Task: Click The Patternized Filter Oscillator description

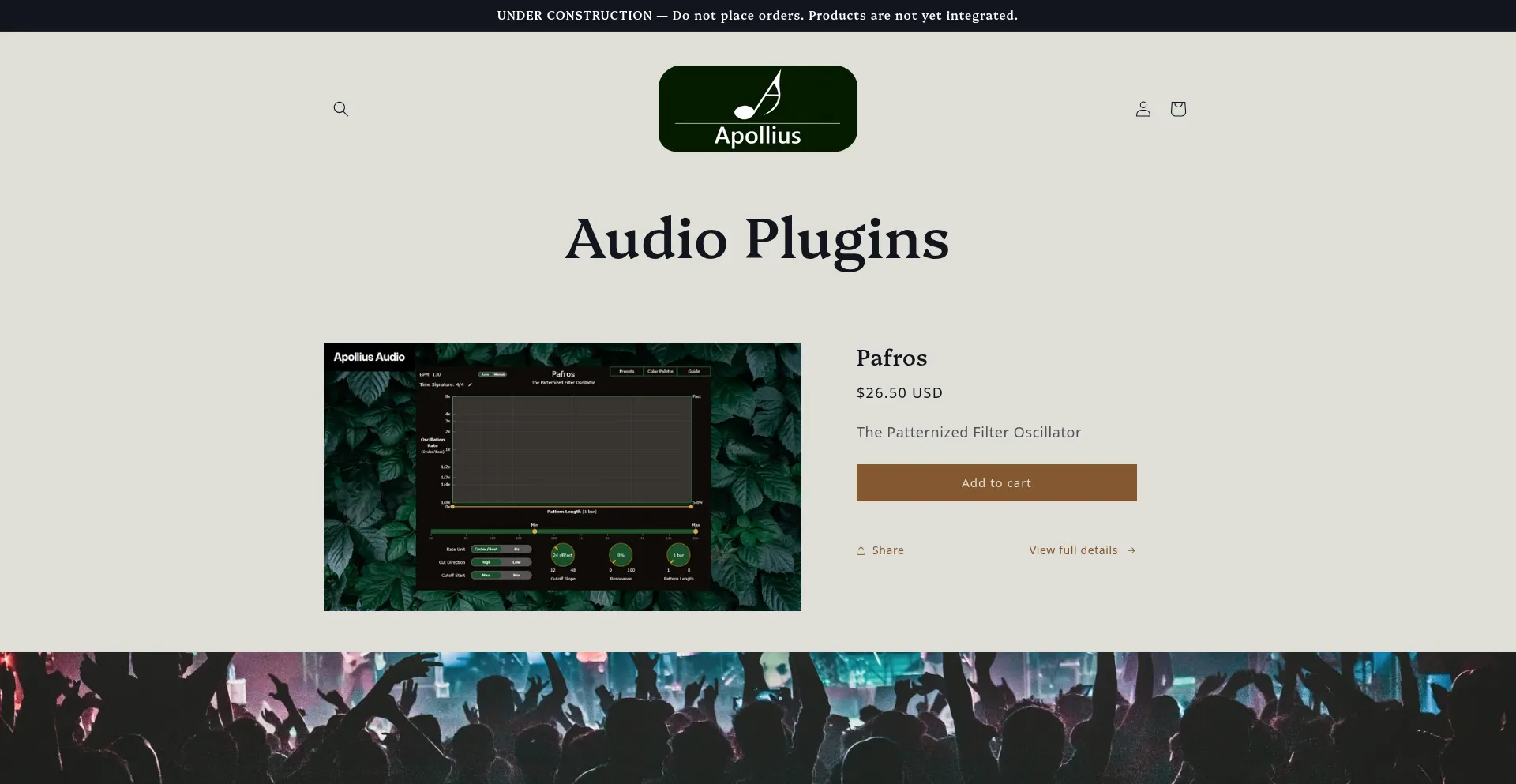Action: coord(969,433)
